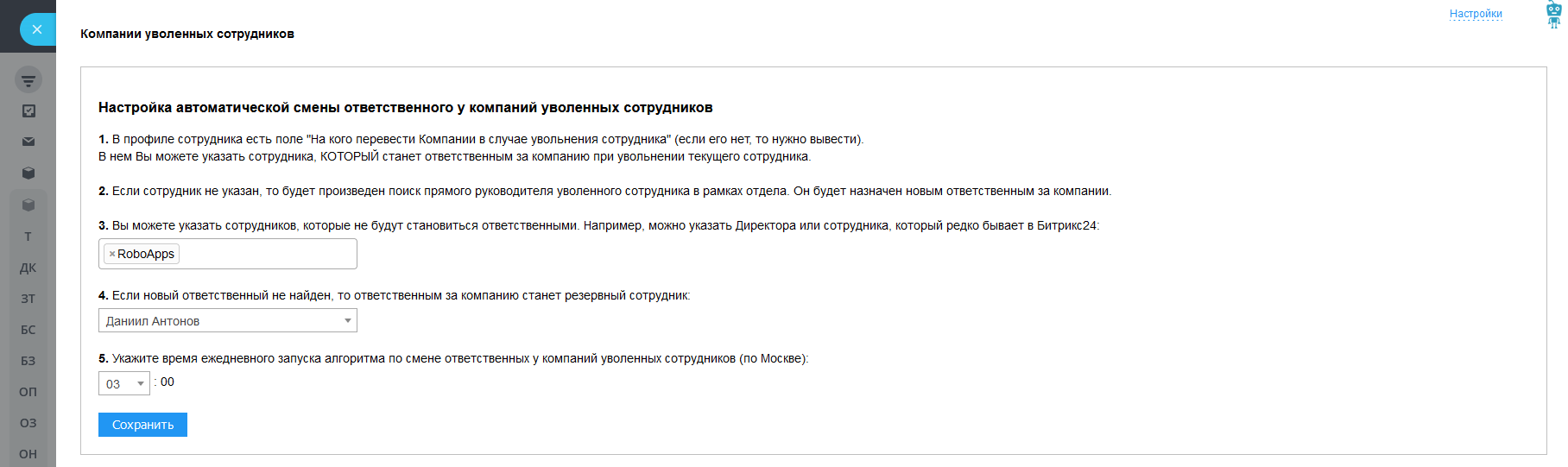Open the 'Настройки' link
The image size is (1568, 467).
pyautogui.click(x=1476, y=14)
